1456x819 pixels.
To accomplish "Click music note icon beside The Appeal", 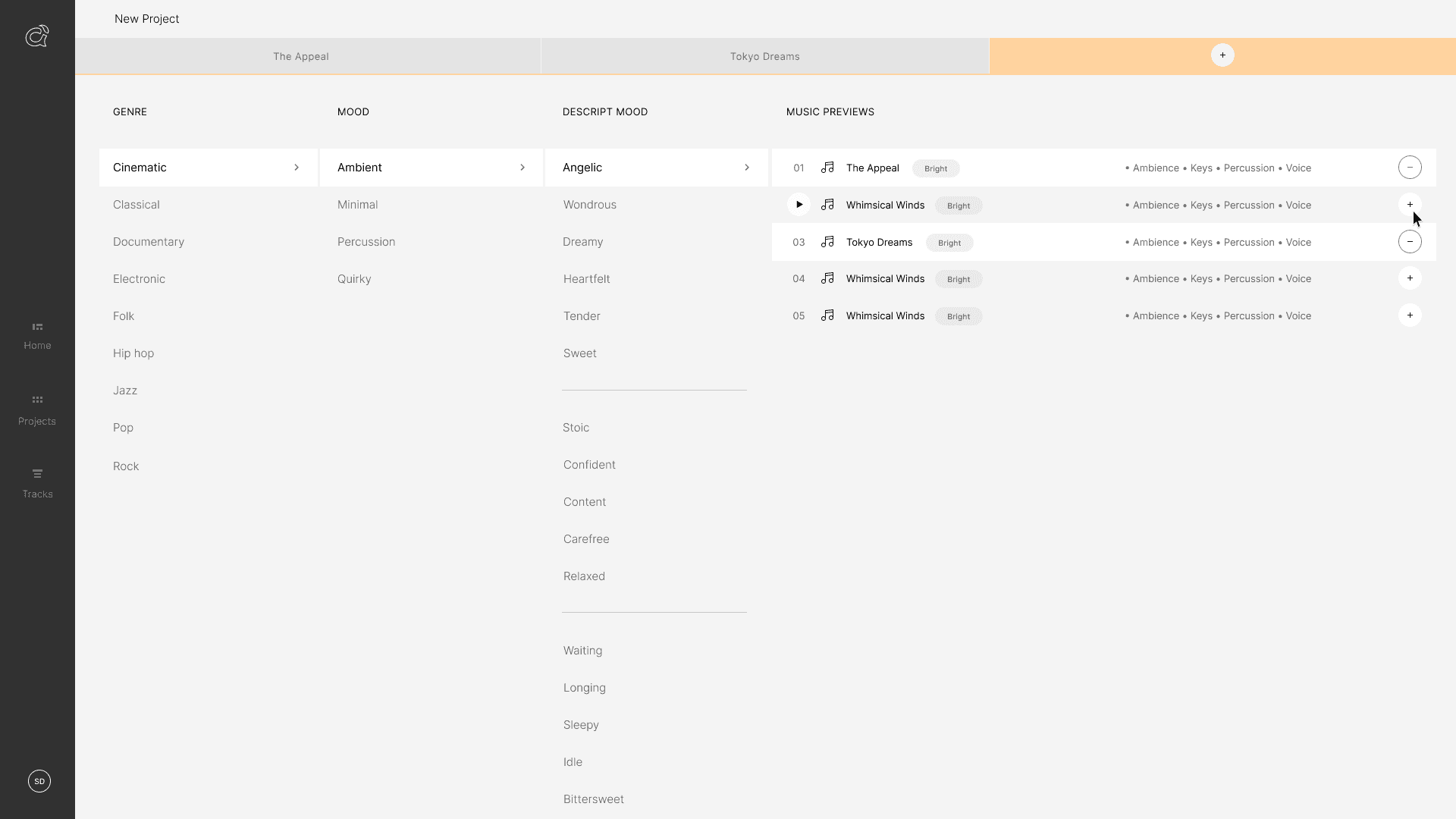I will tap(827, 168).
